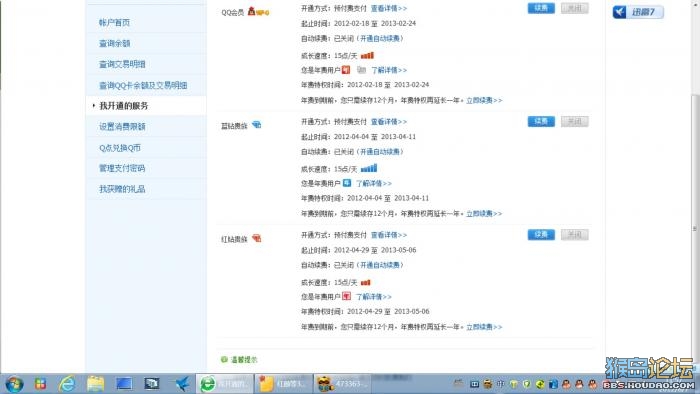Viewport: 700px width, 394px height.
Task: Click the 蓝钻贵族 blue diamond icon
Action: point(256,125)
